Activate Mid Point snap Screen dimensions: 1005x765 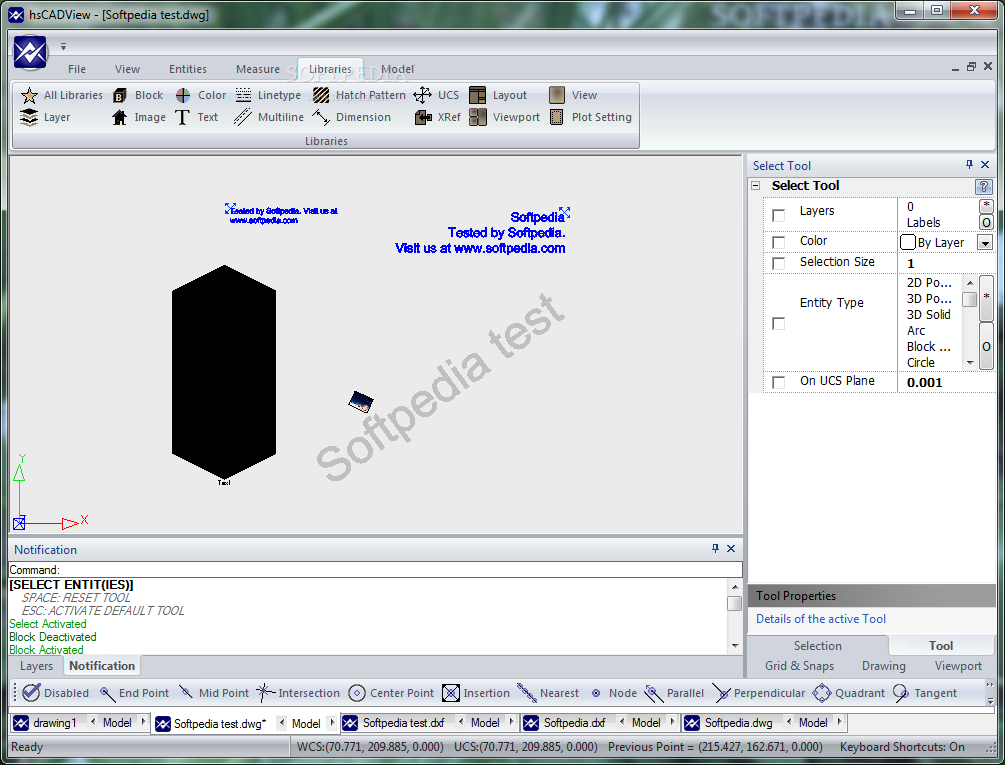tap(214, 693)
